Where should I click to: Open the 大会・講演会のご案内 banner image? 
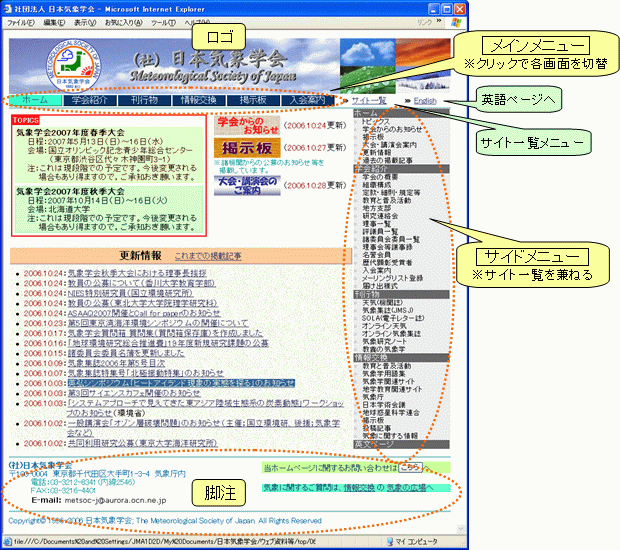pos(247,185)
